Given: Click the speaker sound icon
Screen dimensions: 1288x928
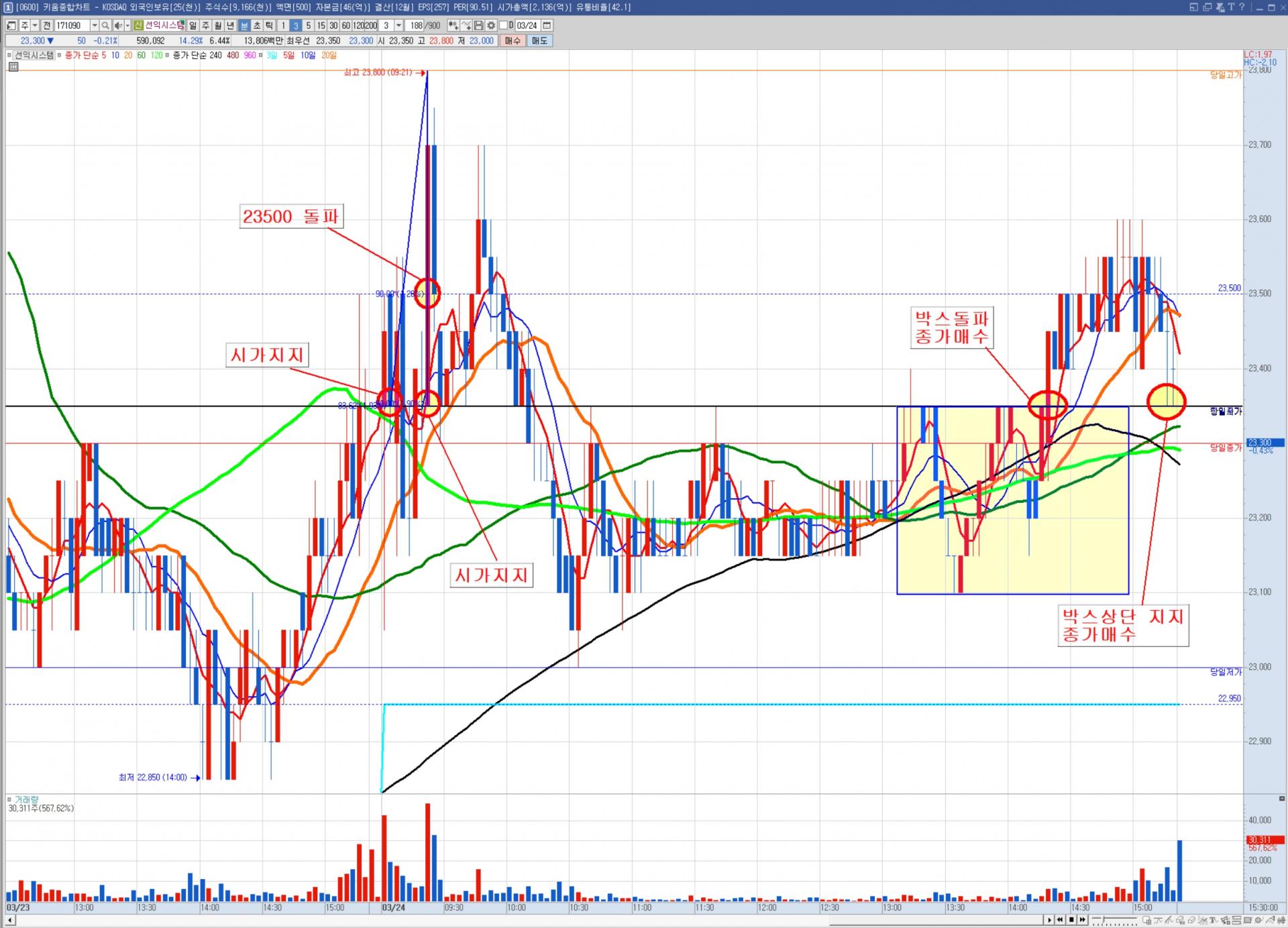Looking at the screenshot, I should 117,25.
